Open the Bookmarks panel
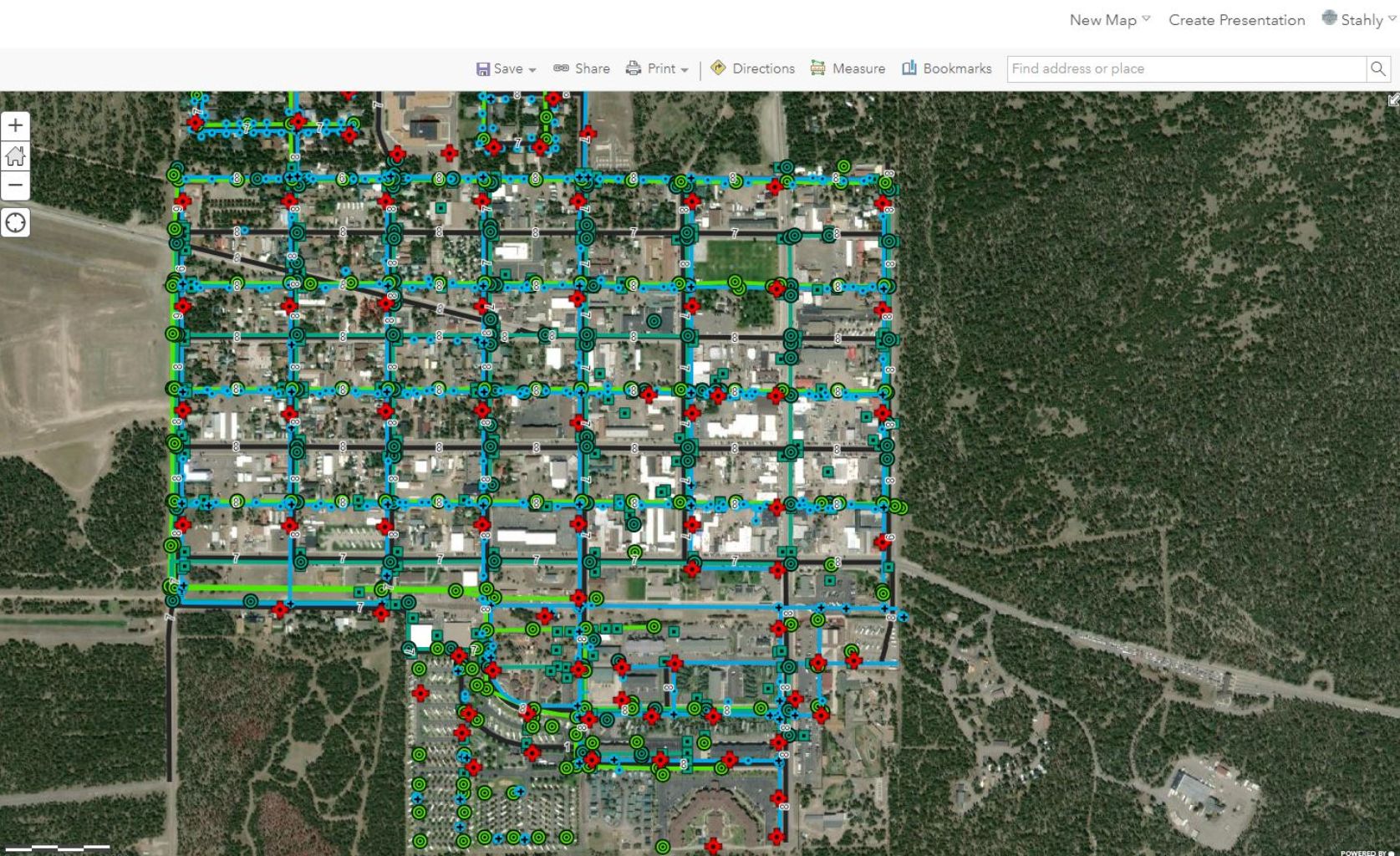This screenshot has width=1400, height=856. coord(947,69)
